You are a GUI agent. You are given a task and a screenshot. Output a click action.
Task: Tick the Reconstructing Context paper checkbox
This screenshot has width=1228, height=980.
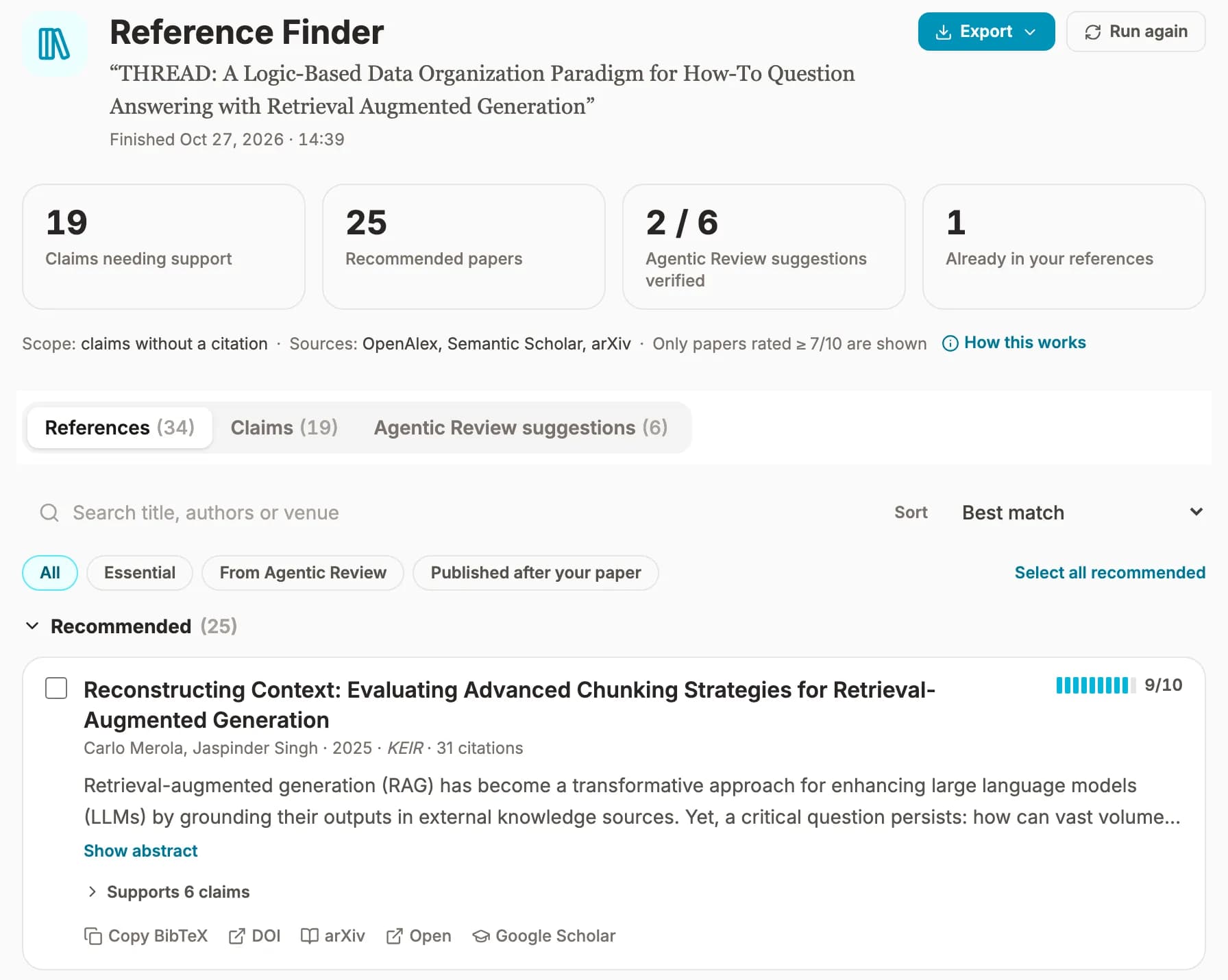[56, 688]
